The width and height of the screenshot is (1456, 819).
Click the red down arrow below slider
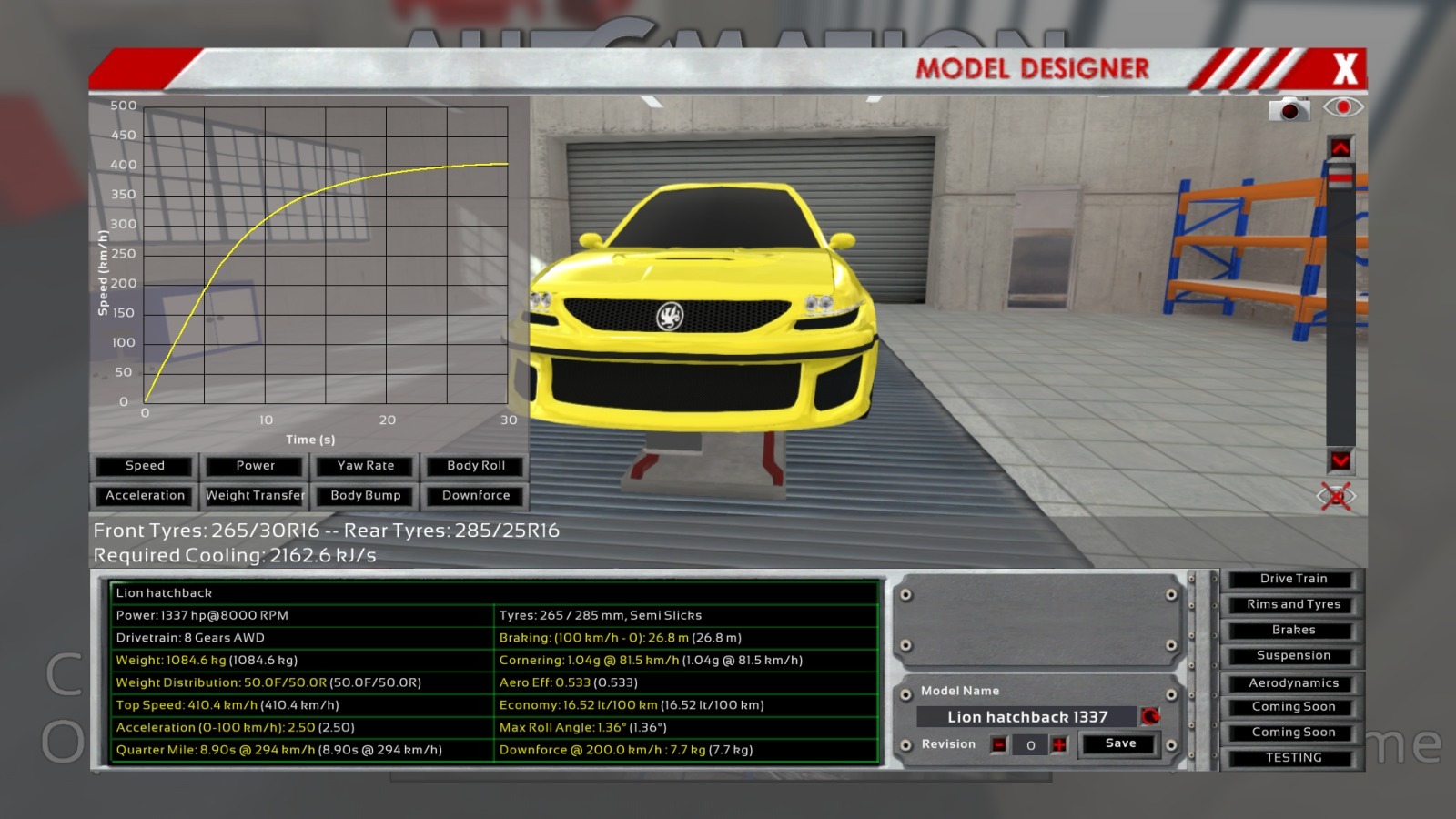click(1340, 460)
